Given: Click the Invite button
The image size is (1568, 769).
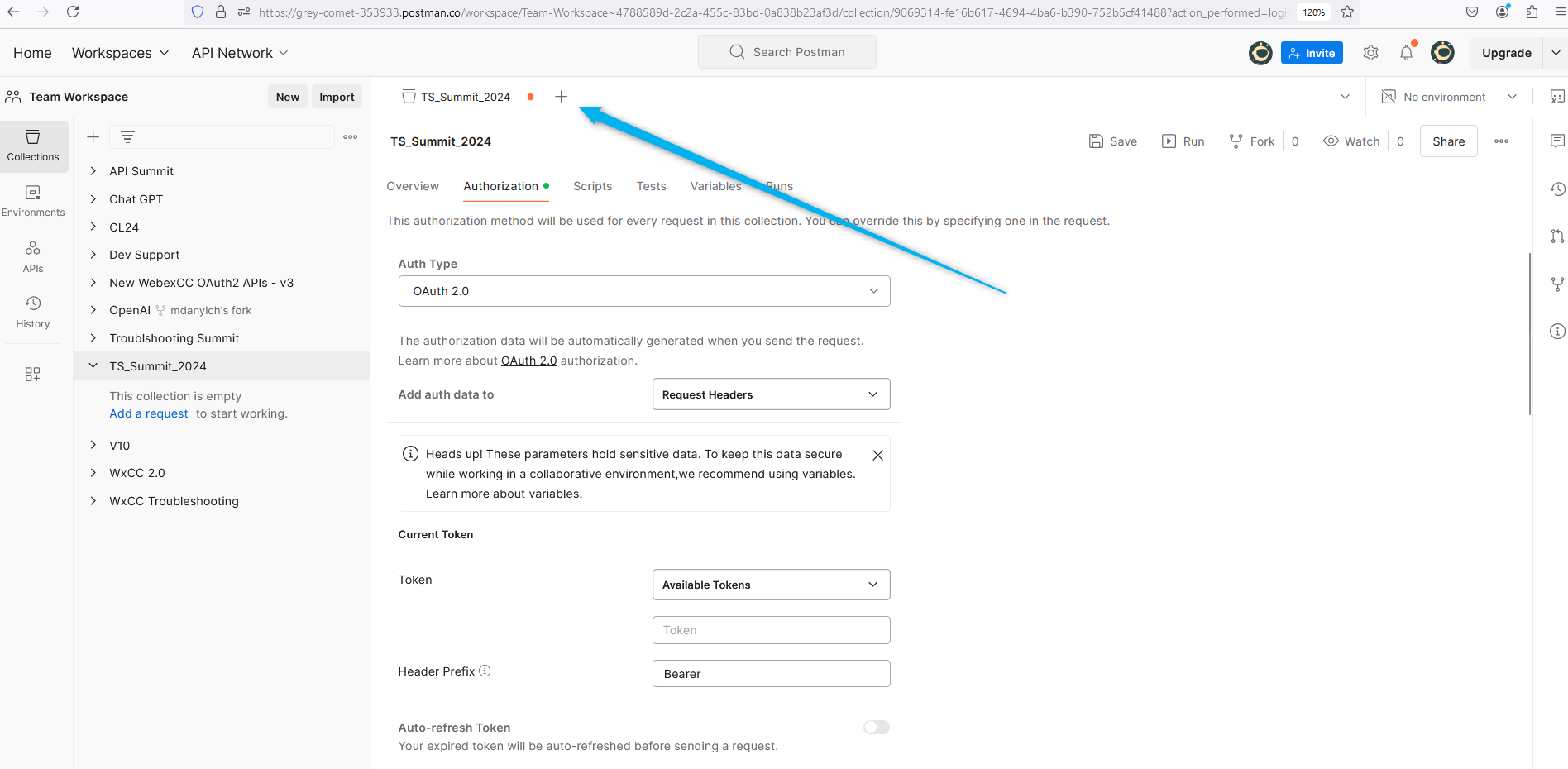Looking at the screenshot, I should coord(1312,53).
